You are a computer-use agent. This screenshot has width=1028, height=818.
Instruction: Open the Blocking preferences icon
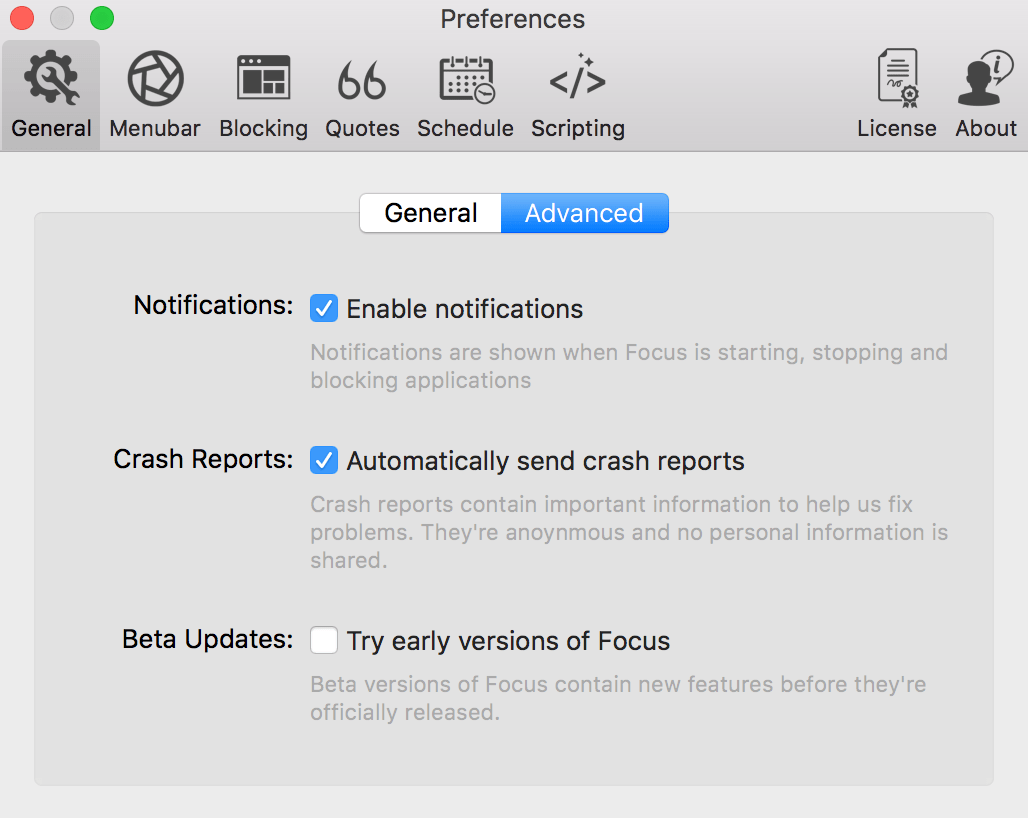264,95
